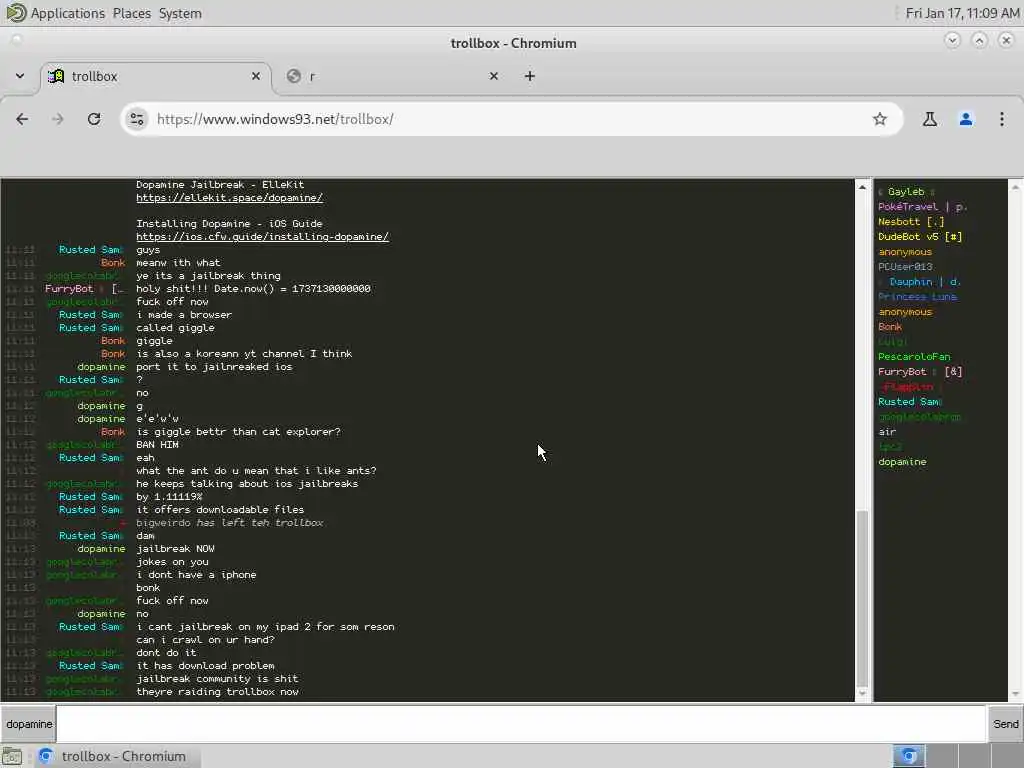The width and height of the screenshot is (1024, 768).
Task: Switch to the trollbox tab
Action: (x=156, y=76)
